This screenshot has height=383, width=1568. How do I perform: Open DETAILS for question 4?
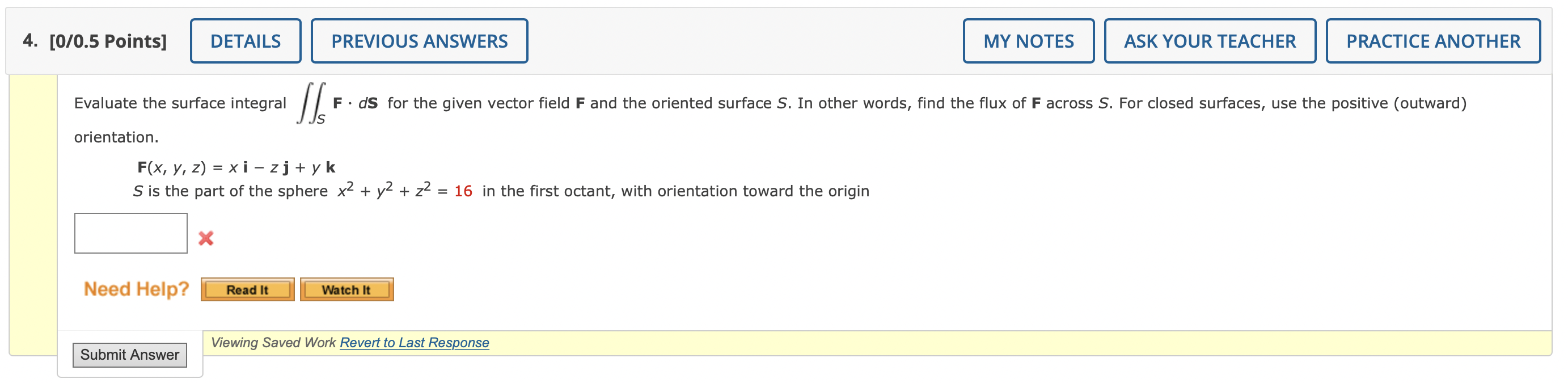(x=246, y=40)
